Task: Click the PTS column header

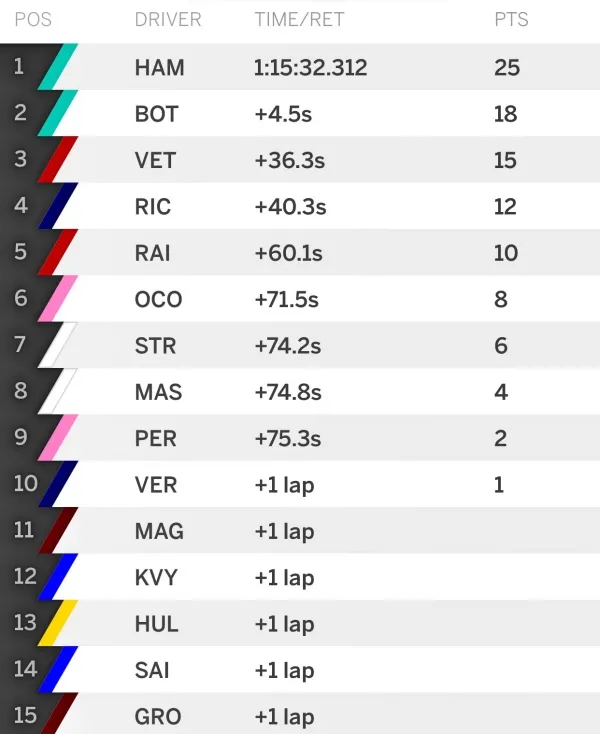Action: pyautogui.click(x=511, y=20)
